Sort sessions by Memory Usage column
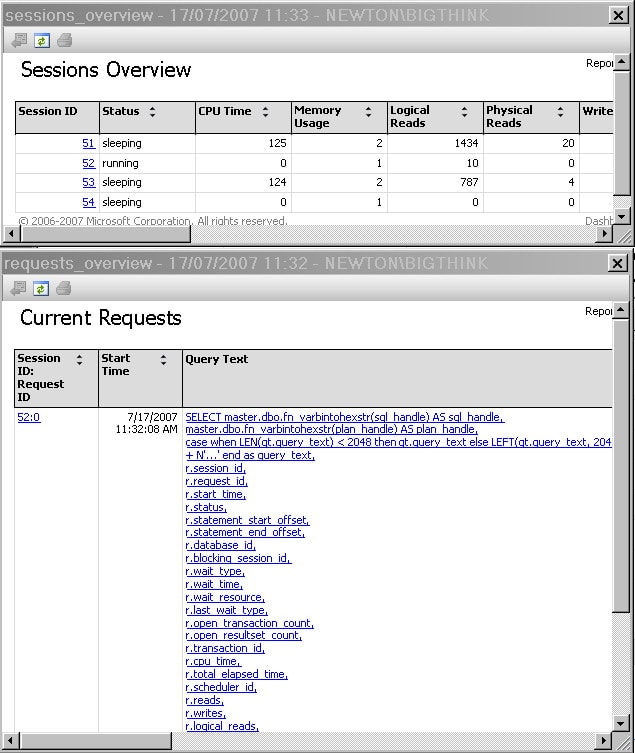 tap(368, 112)
